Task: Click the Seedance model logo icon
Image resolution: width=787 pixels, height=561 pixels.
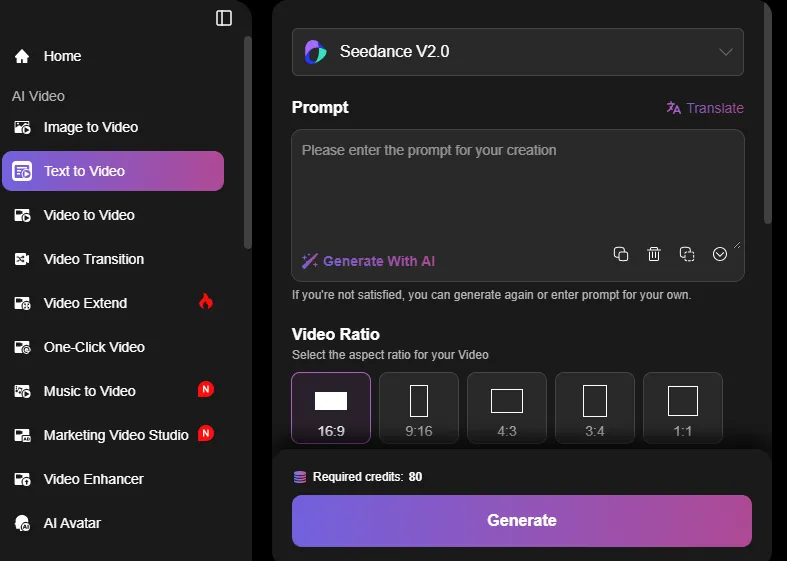Action: pos(315,52)
